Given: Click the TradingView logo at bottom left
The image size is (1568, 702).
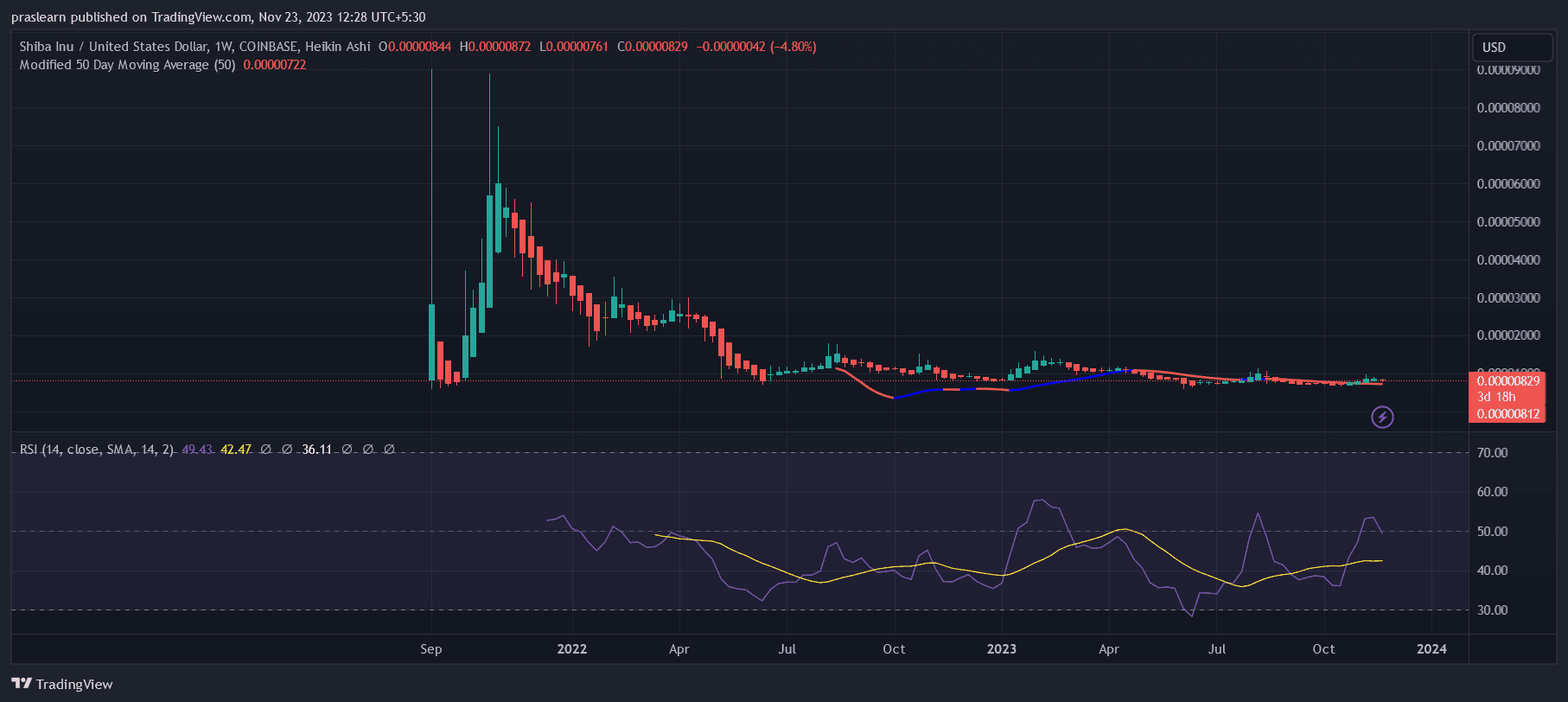Looking at the screenshot, I should (62, 684).
